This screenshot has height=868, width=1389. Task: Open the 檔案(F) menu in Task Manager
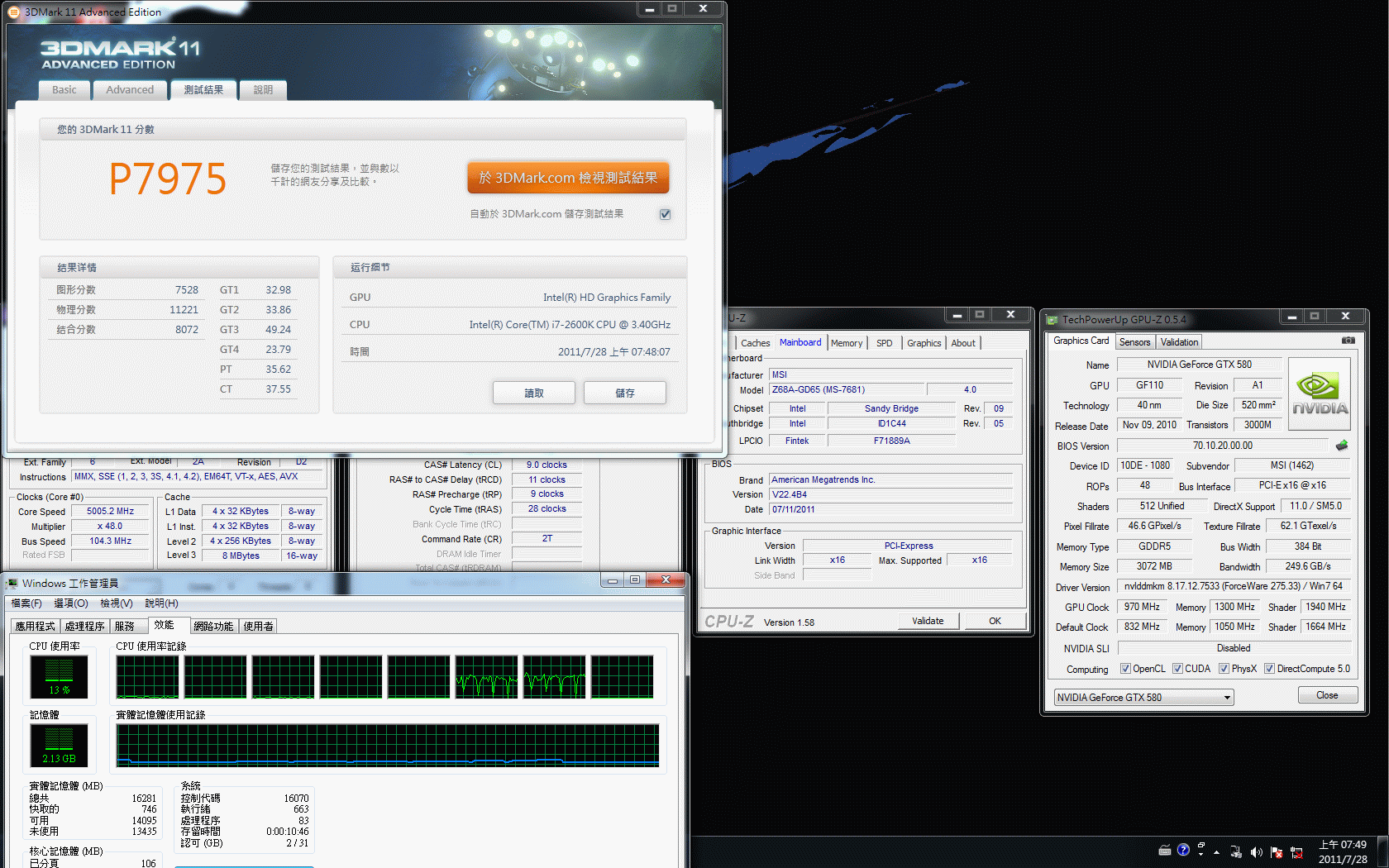[26, 603]
